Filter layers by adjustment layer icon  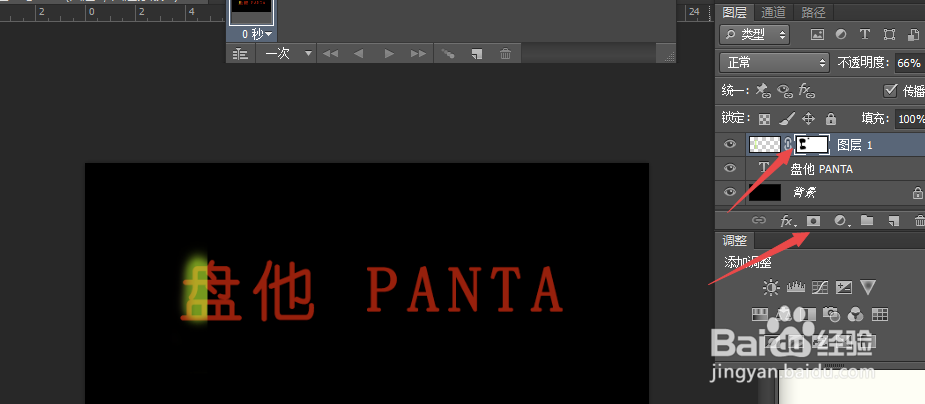[x=841, y=35]
